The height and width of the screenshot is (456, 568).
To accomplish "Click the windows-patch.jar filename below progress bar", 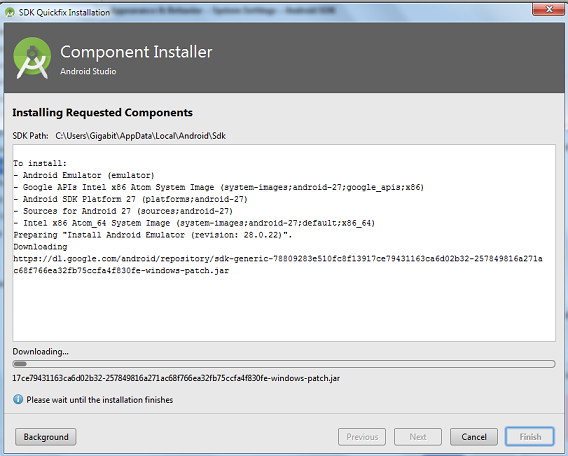I will [176, 378].
